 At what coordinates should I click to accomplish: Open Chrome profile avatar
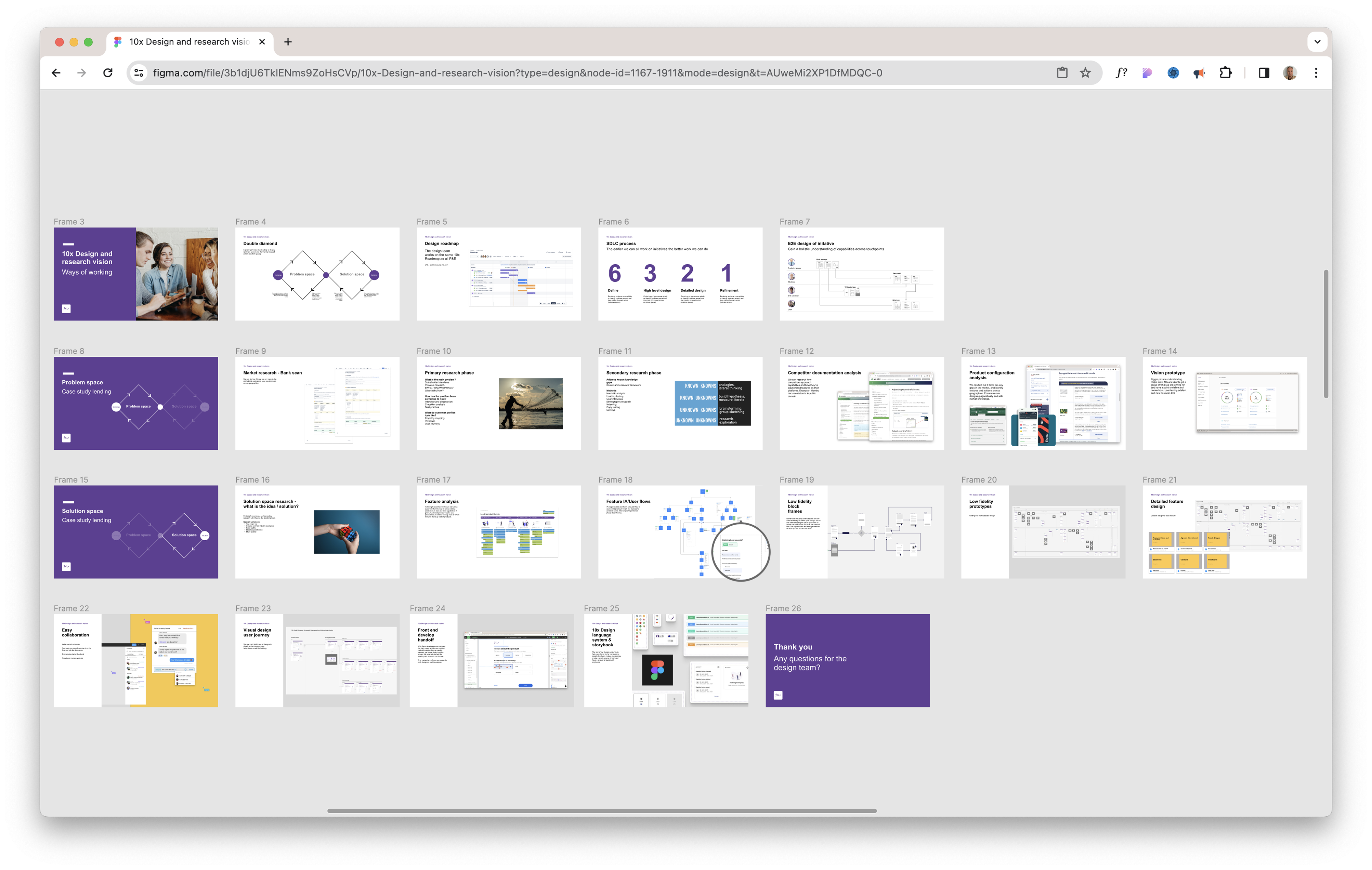pyautogui.click(x=1289, y=73)
